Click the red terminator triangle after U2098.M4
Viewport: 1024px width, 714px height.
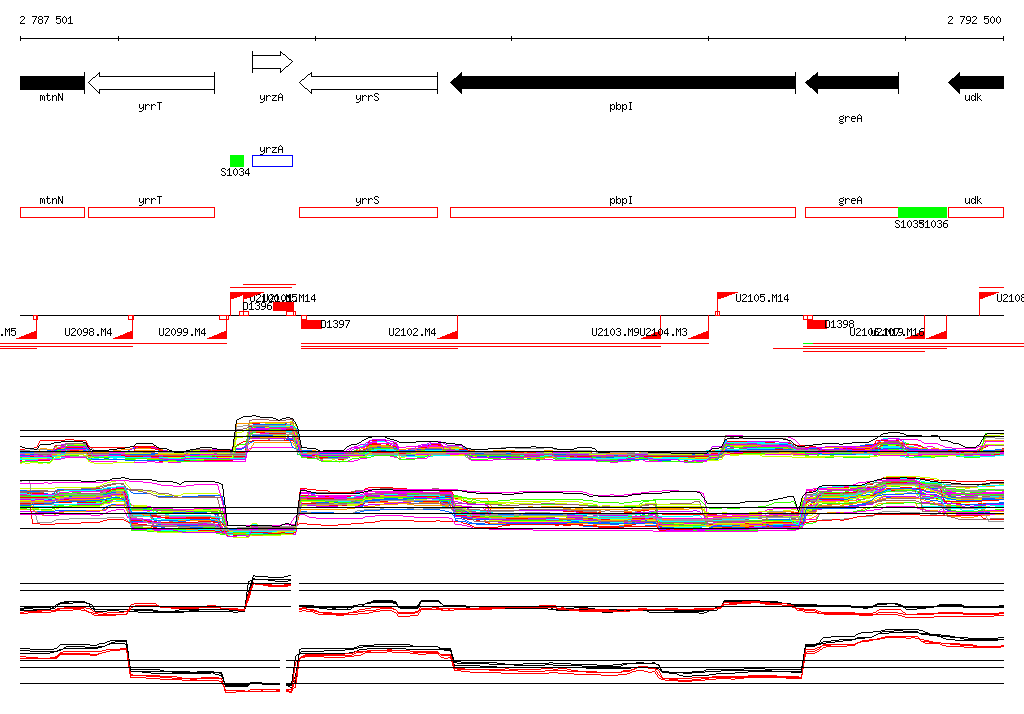tap(123, 334)
